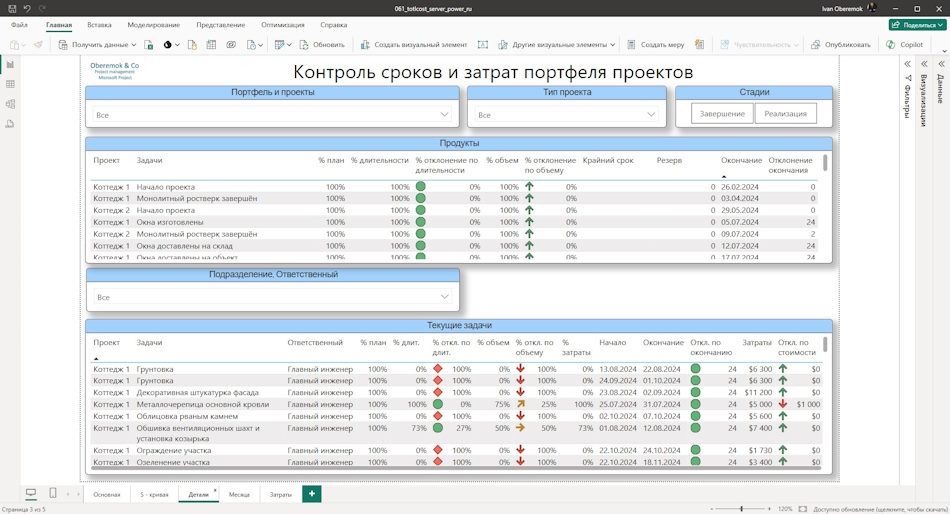Switch to desktop layout icon
Viewport: 950px width, 514px height.
tap(31, 493)
